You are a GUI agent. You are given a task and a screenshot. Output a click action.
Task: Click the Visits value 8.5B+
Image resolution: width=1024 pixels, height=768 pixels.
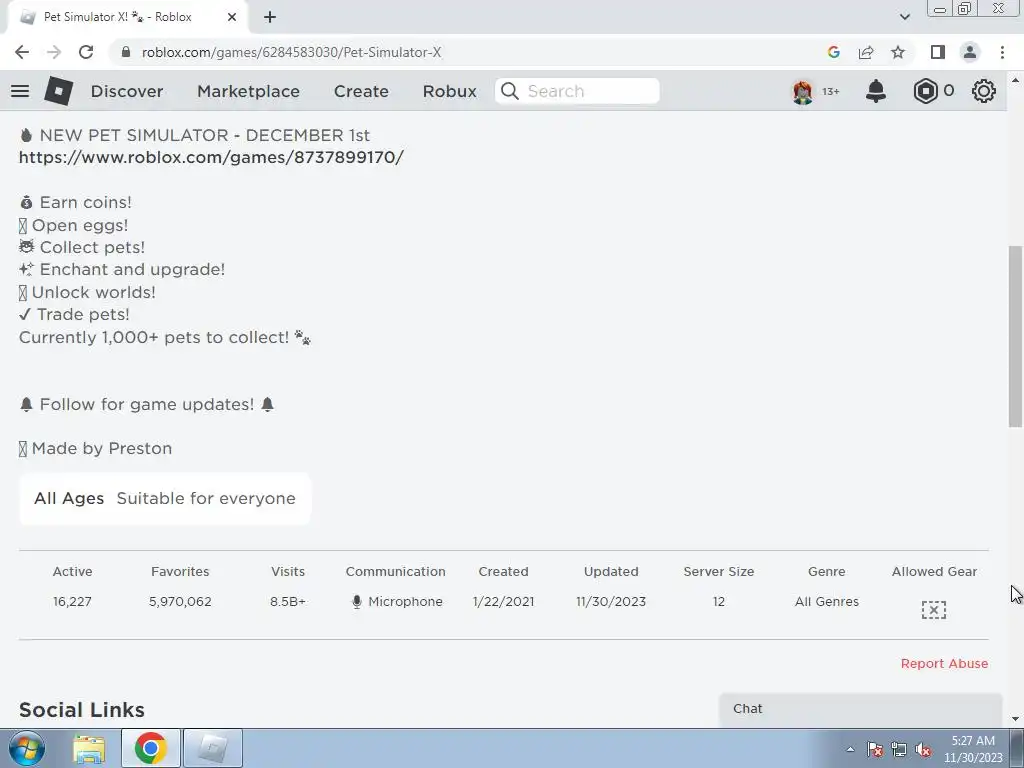(x=288, y=601)
